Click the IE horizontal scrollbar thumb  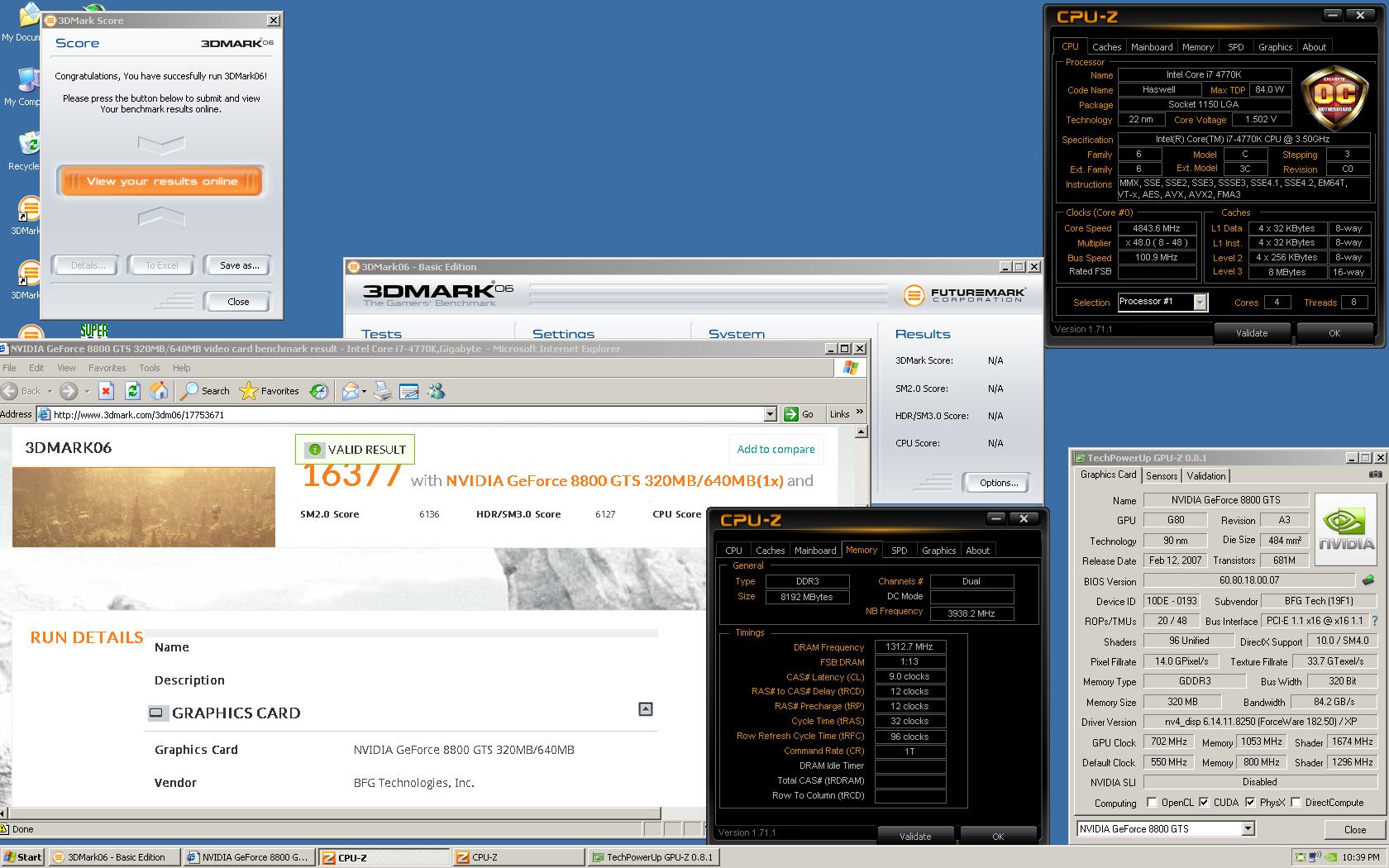(336, 813)
